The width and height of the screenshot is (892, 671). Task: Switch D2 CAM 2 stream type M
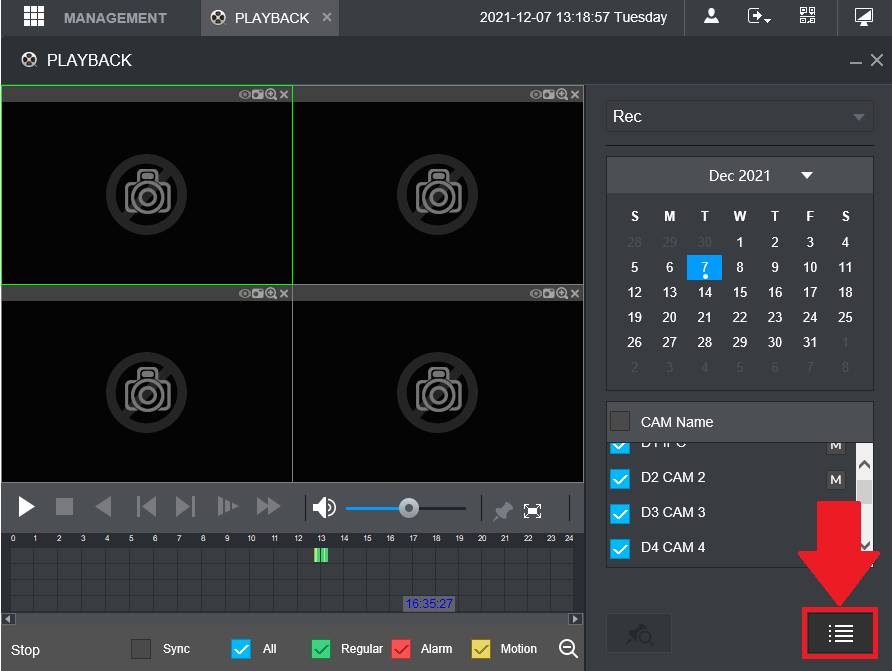(836, 479)
